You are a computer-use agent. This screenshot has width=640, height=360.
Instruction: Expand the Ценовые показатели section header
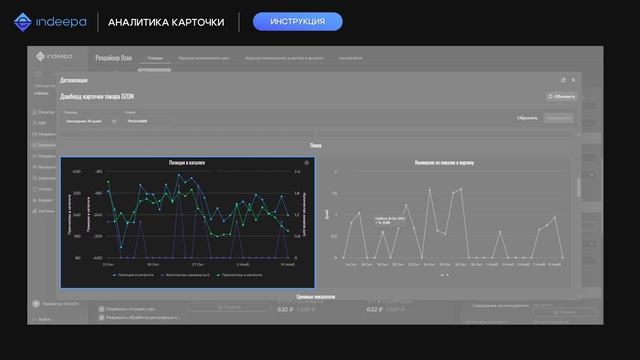click(316, 297)
